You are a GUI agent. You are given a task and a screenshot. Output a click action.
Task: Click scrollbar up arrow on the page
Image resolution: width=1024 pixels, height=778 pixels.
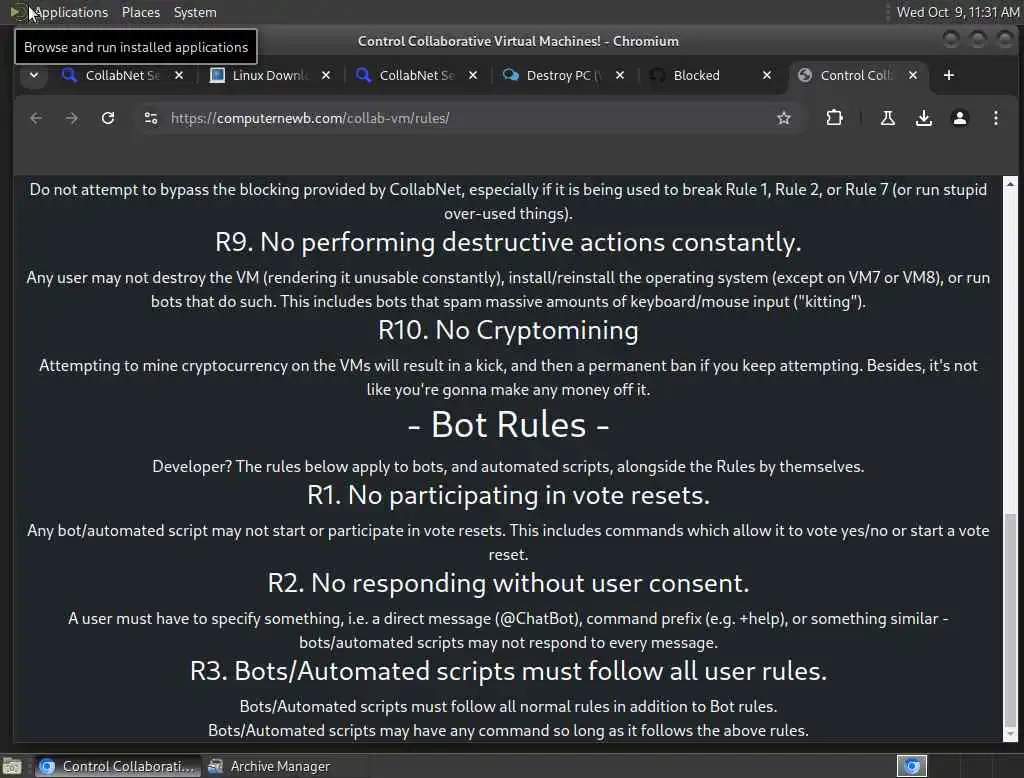point(1010,184)
